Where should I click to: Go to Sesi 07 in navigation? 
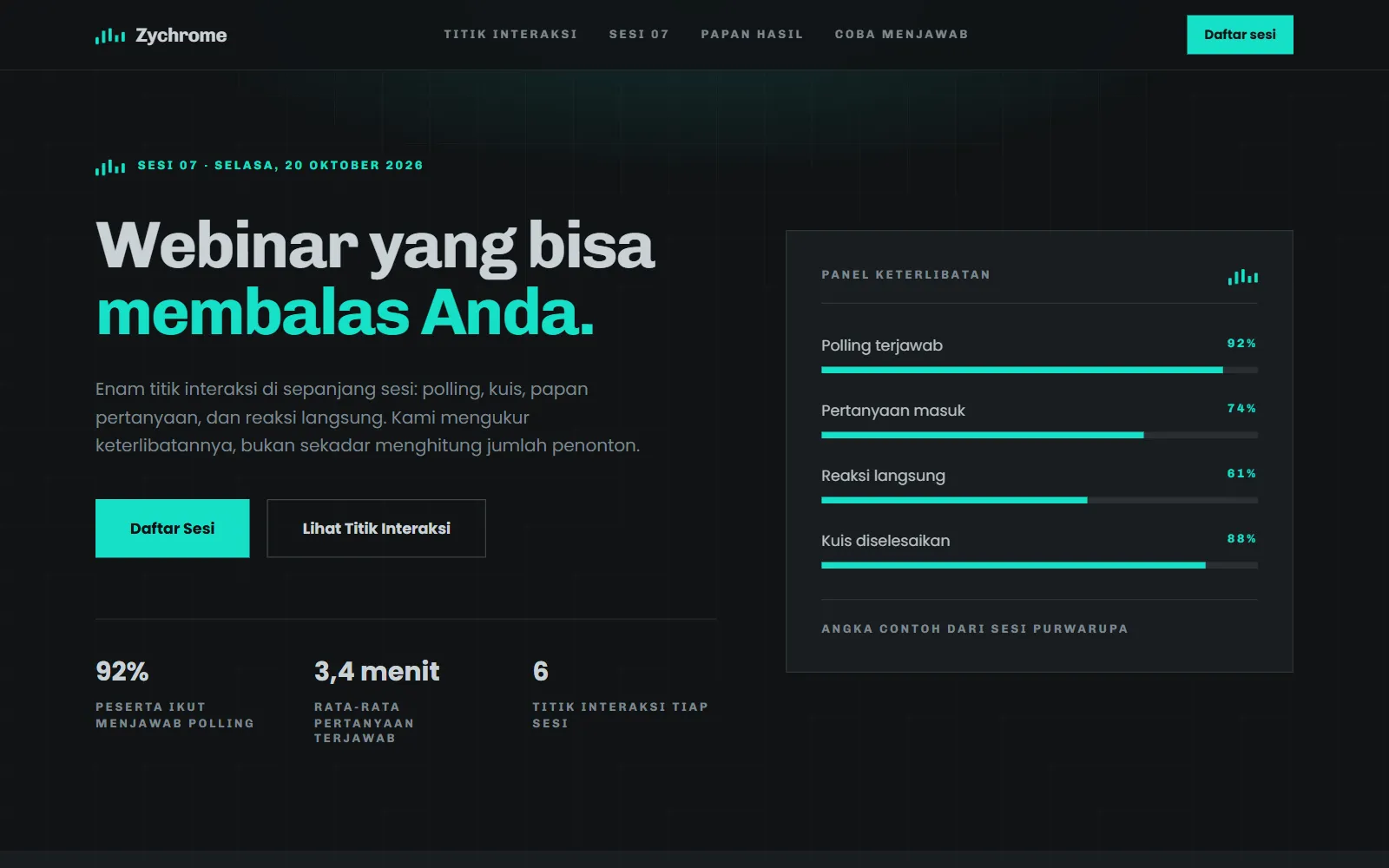pos(639,35)
